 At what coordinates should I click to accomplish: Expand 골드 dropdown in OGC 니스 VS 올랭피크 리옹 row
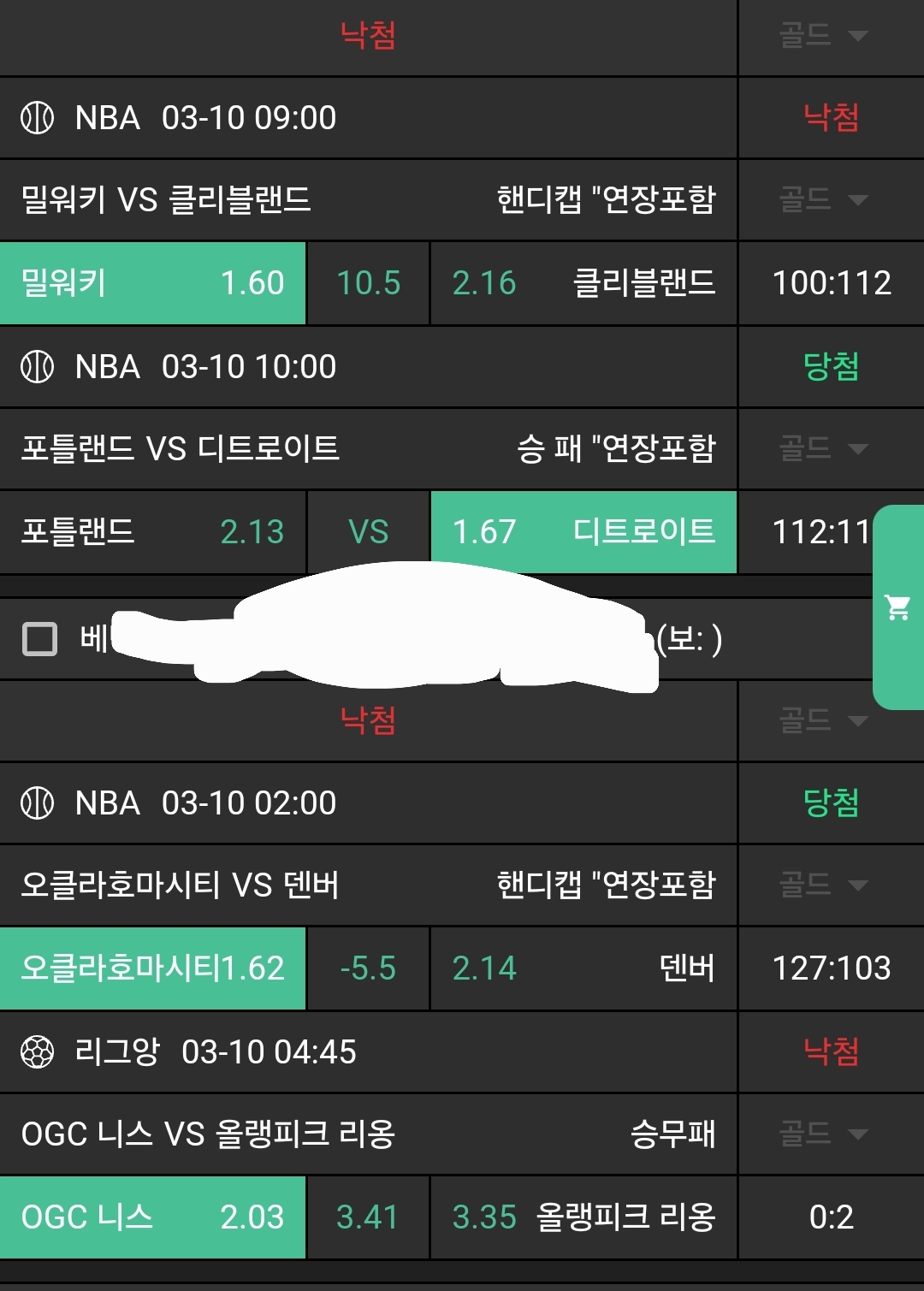(x=823, y=1134)
